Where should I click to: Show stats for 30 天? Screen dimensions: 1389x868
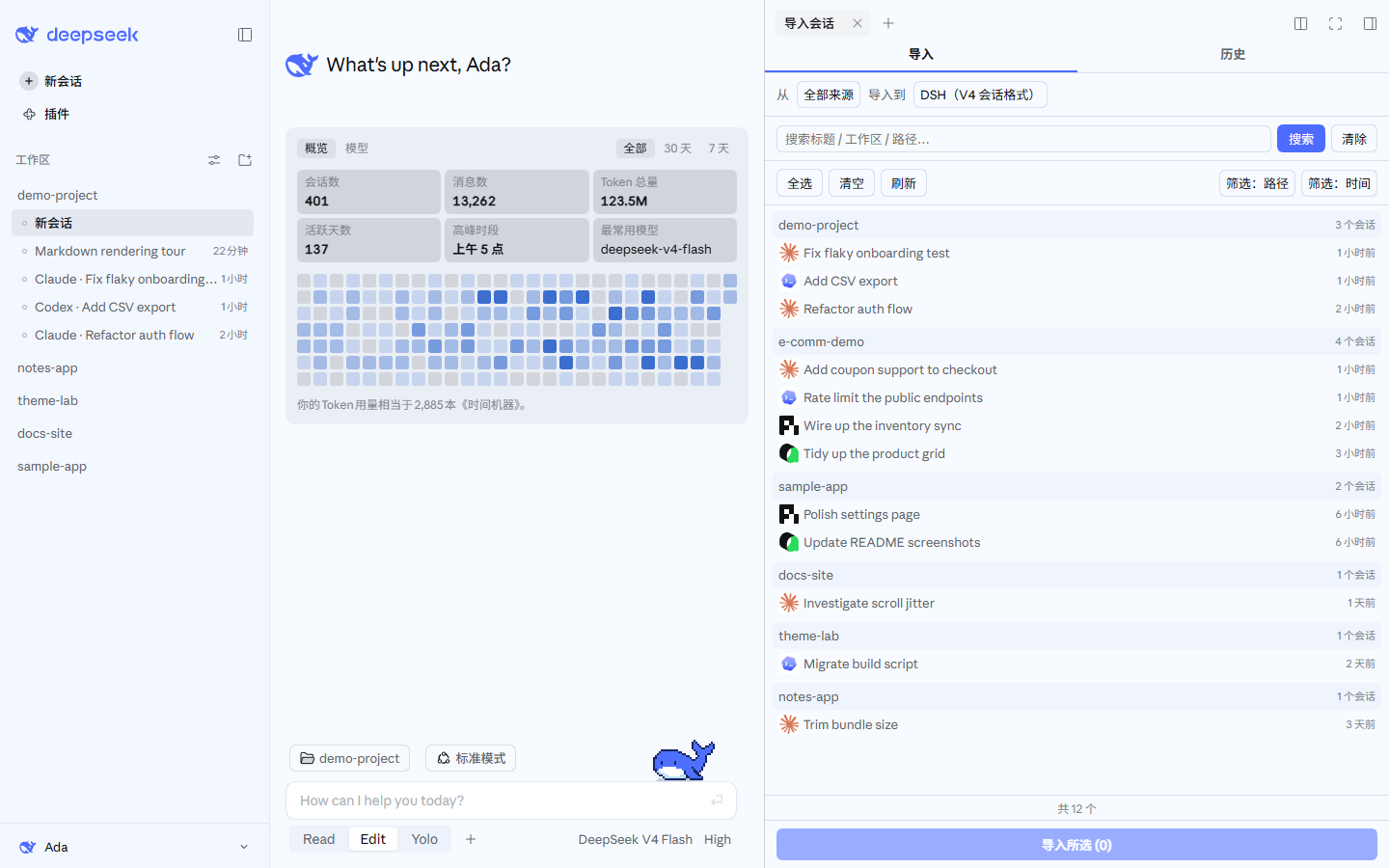pos(677,149)
